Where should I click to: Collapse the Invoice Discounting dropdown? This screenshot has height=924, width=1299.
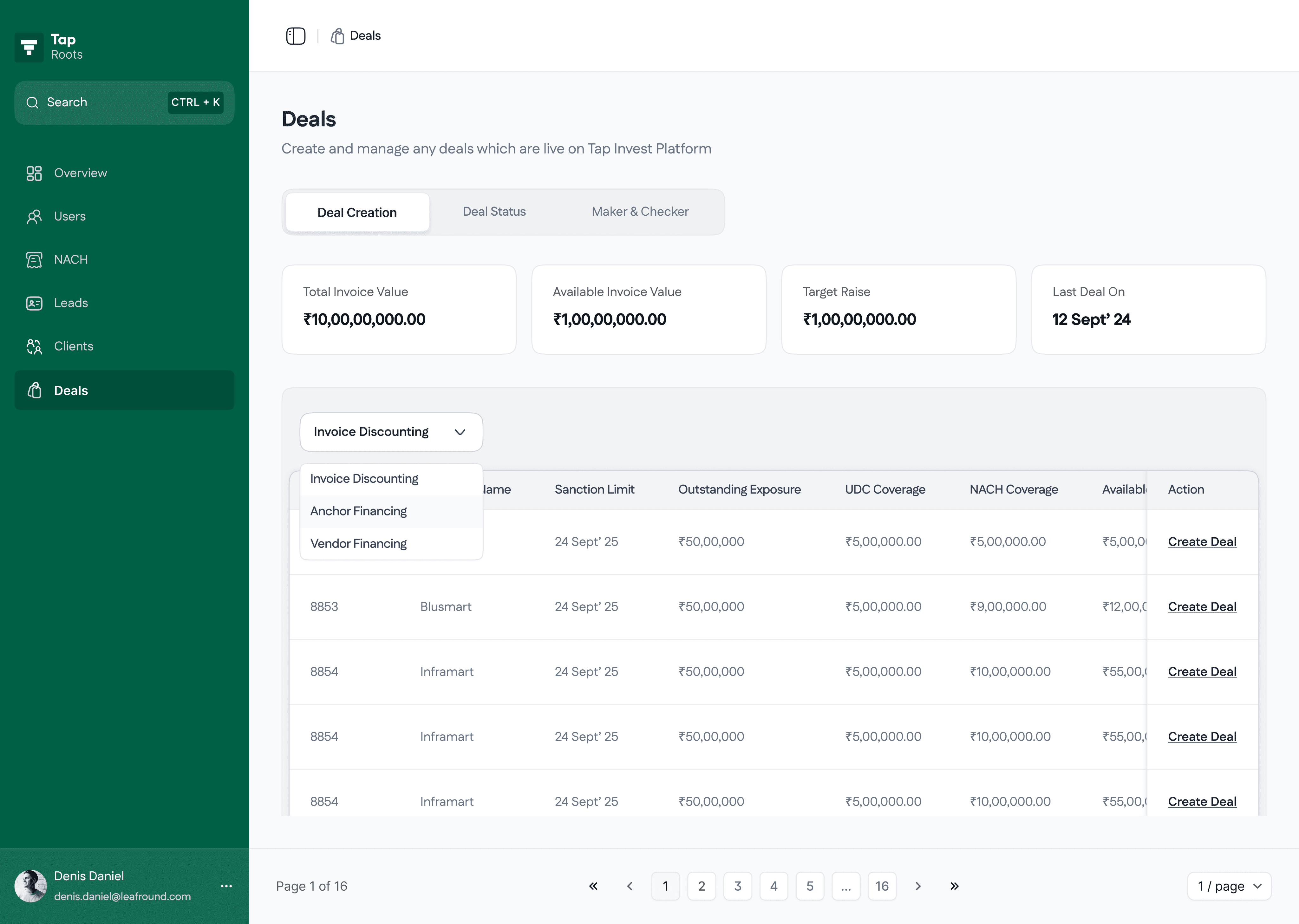[391, 432]
